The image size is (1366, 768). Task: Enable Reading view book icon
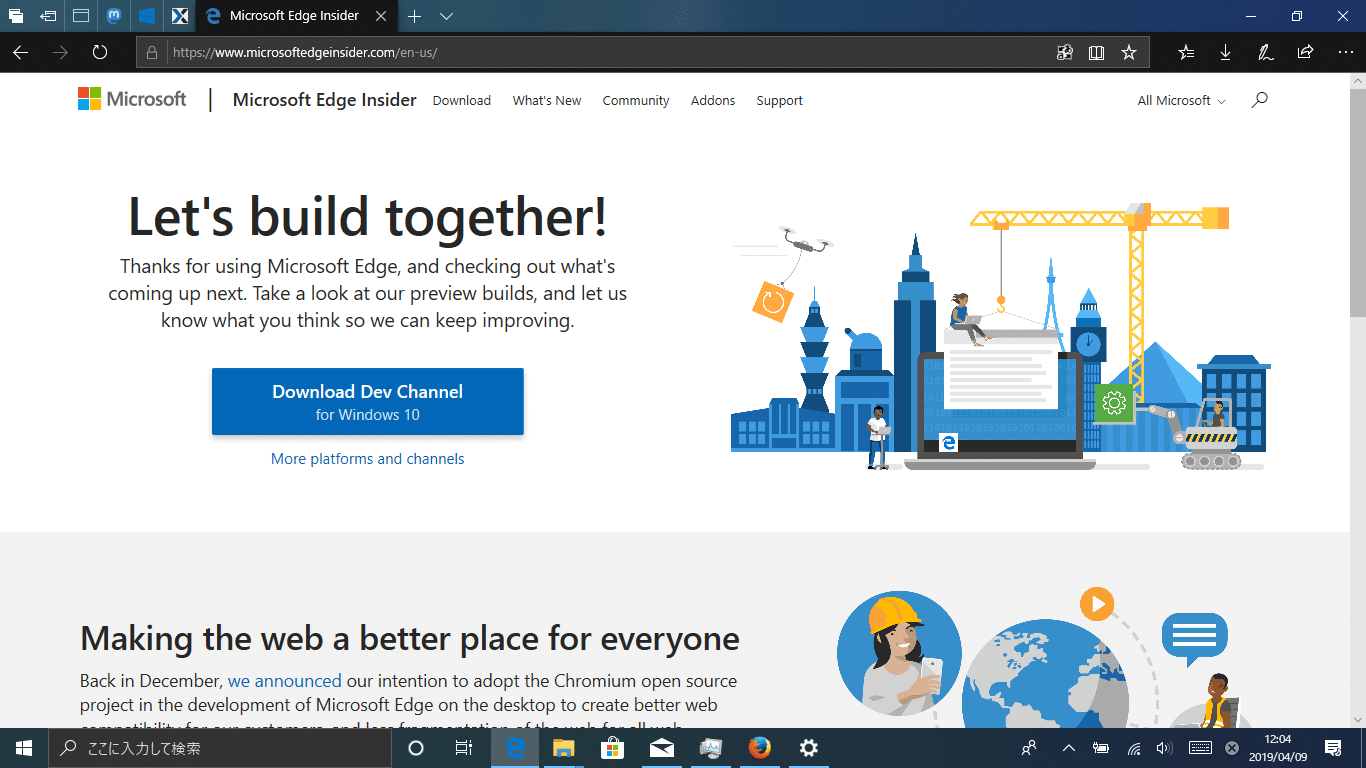[x=1096, y=53]
